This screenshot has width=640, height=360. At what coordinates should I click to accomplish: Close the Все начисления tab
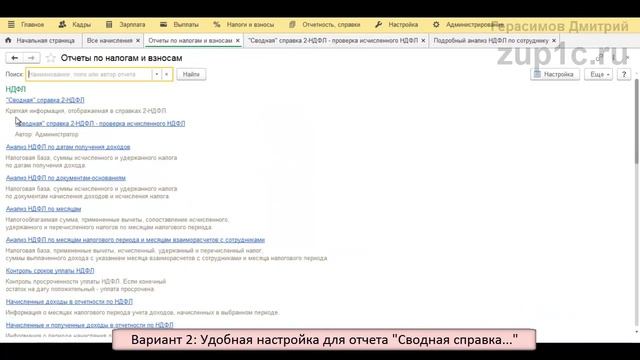tap(138, 40)
